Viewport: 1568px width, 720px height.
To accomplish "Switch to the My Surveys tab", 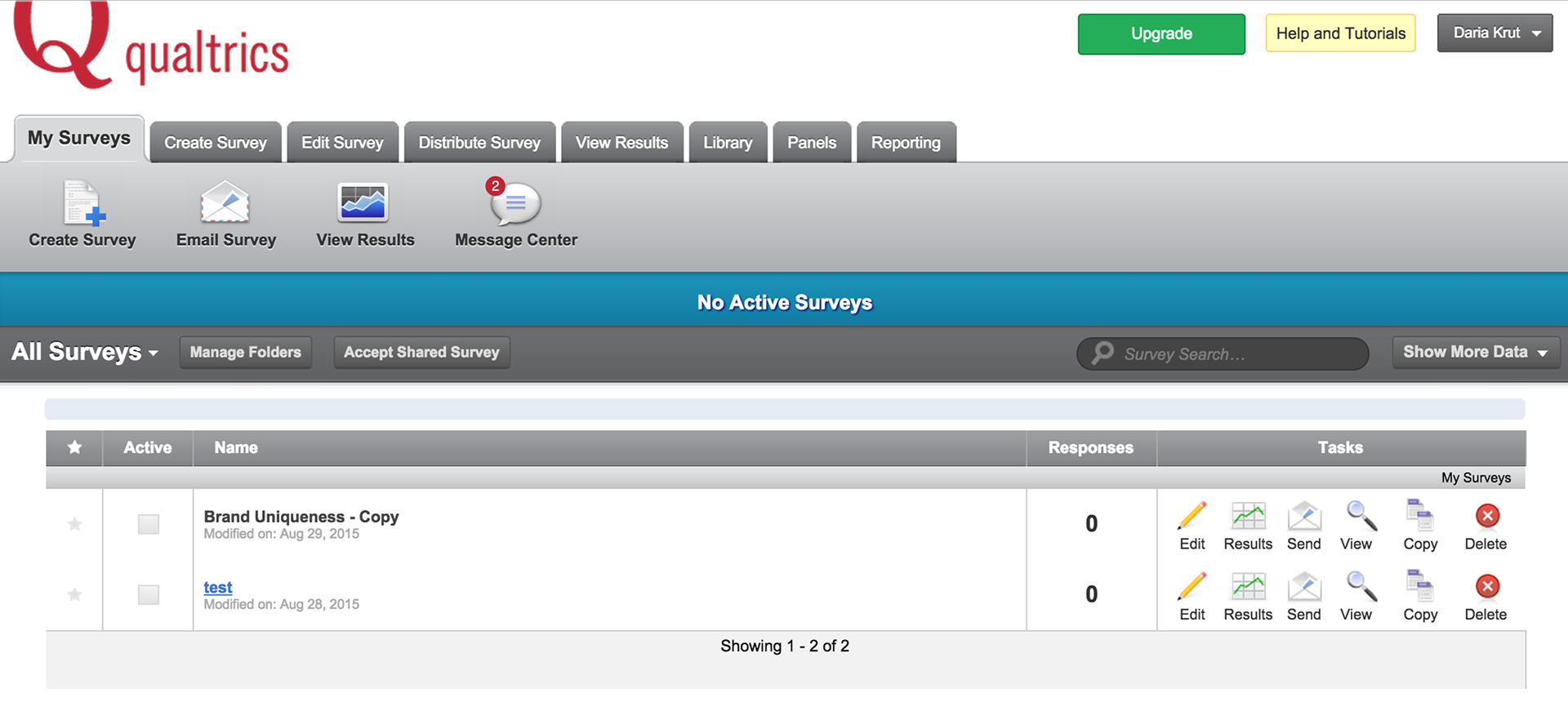I will pos(79,138).
